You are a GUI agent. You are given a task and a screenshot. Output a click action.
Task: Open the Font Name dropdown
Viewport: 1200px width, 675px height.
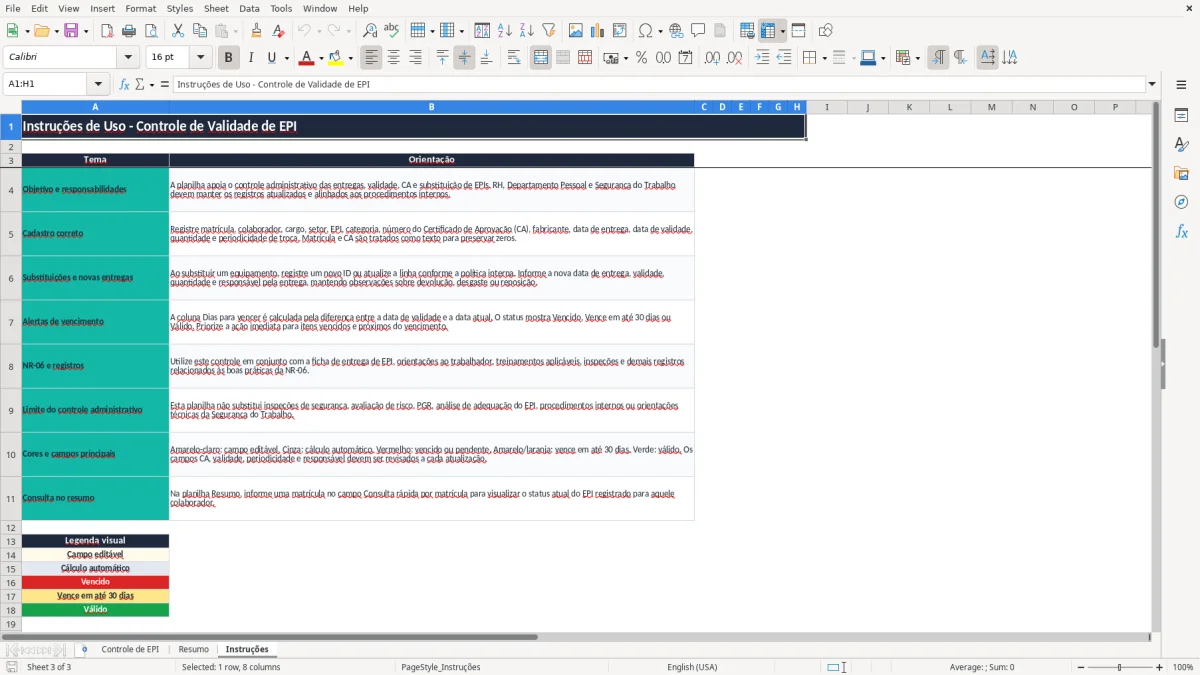click(127, 58)
